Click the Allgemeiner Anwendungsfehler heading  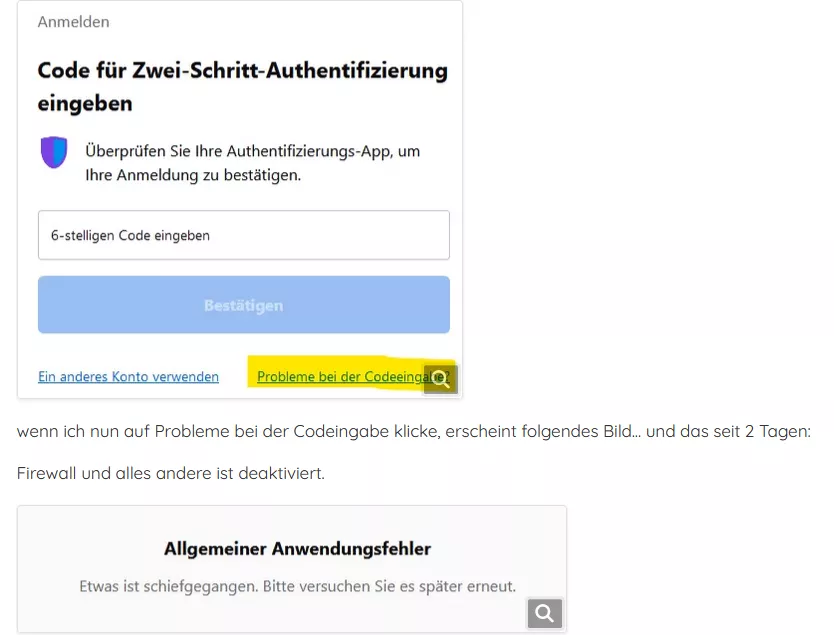297,548
